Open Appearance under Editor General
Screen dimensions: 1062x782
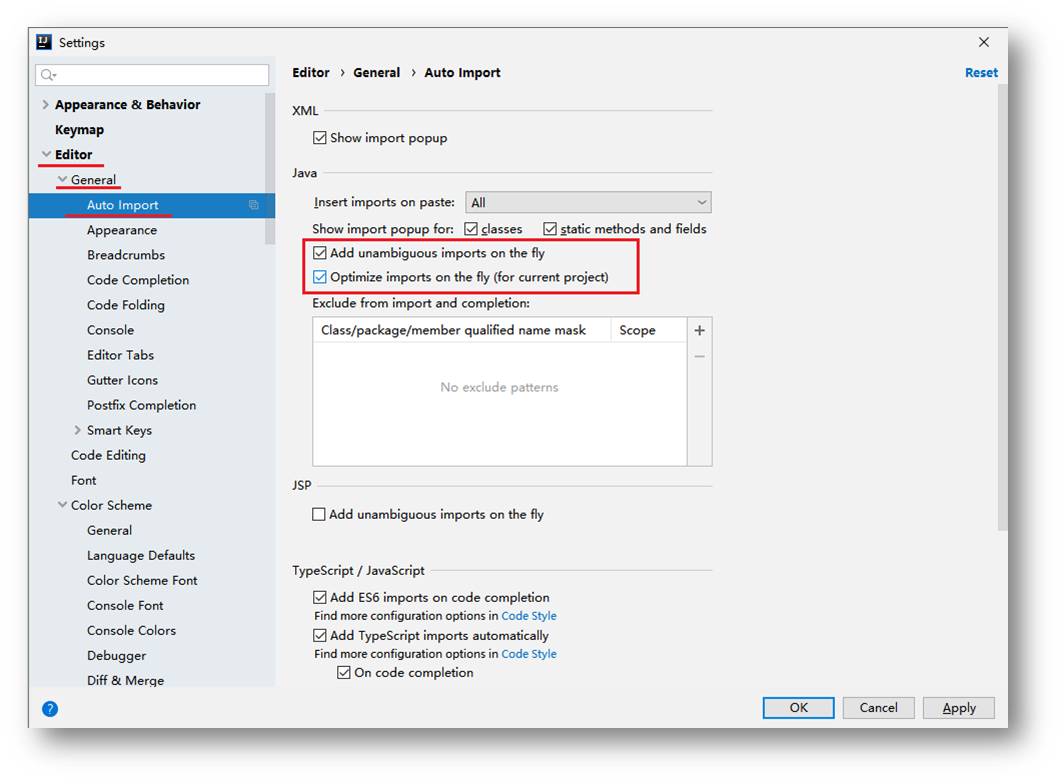coord(122,230)
